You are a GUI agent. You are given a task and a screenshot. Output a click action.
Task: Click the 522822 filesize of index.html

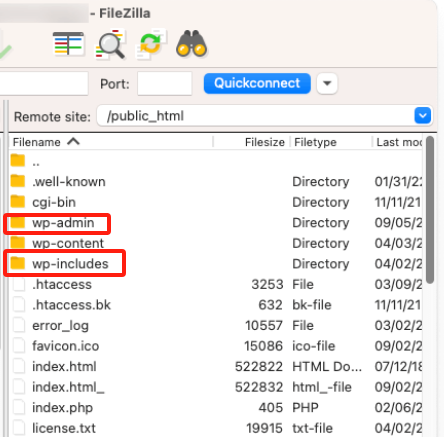[259, 367]
